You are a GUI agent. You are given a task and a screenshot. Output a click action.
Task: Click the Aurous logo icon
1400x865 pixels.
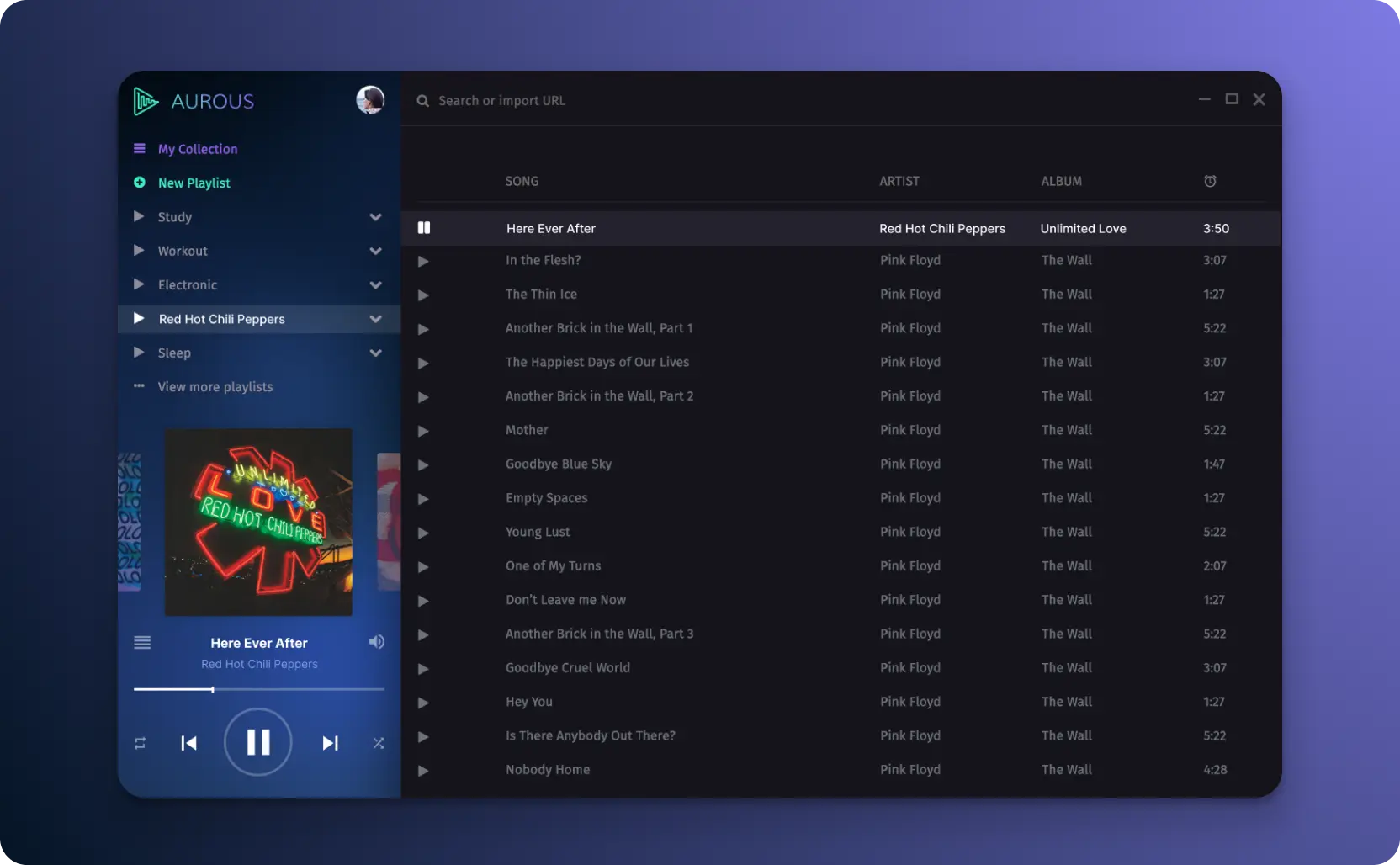pos(145,100)
